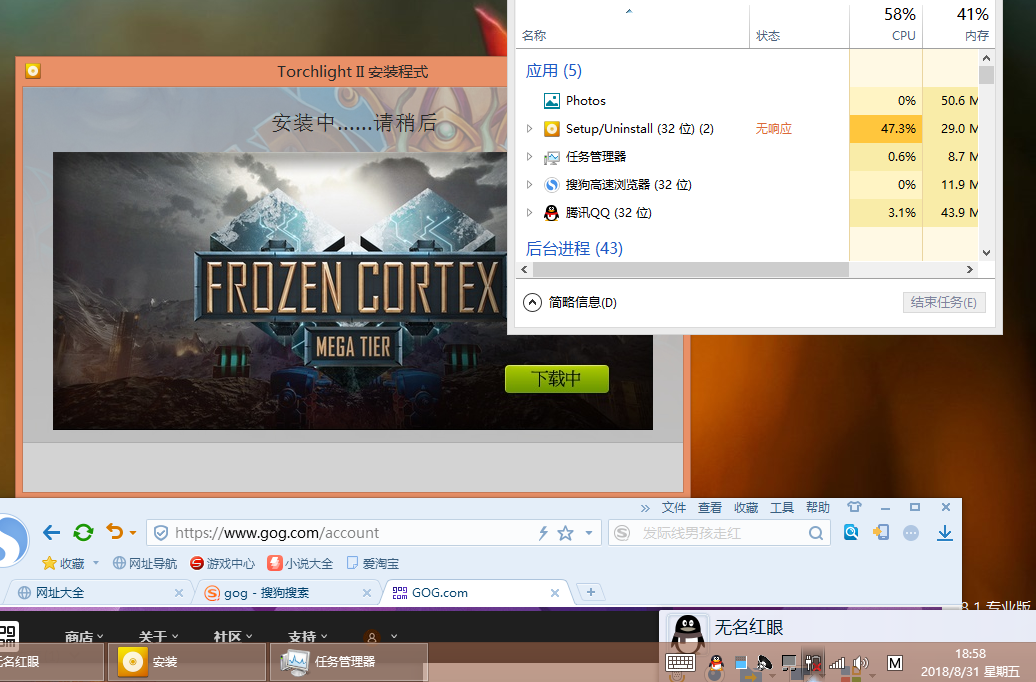The image size is (1036, 682).
Task: Open the undo icon's dropdown arrow
Action: click(133, 533)
